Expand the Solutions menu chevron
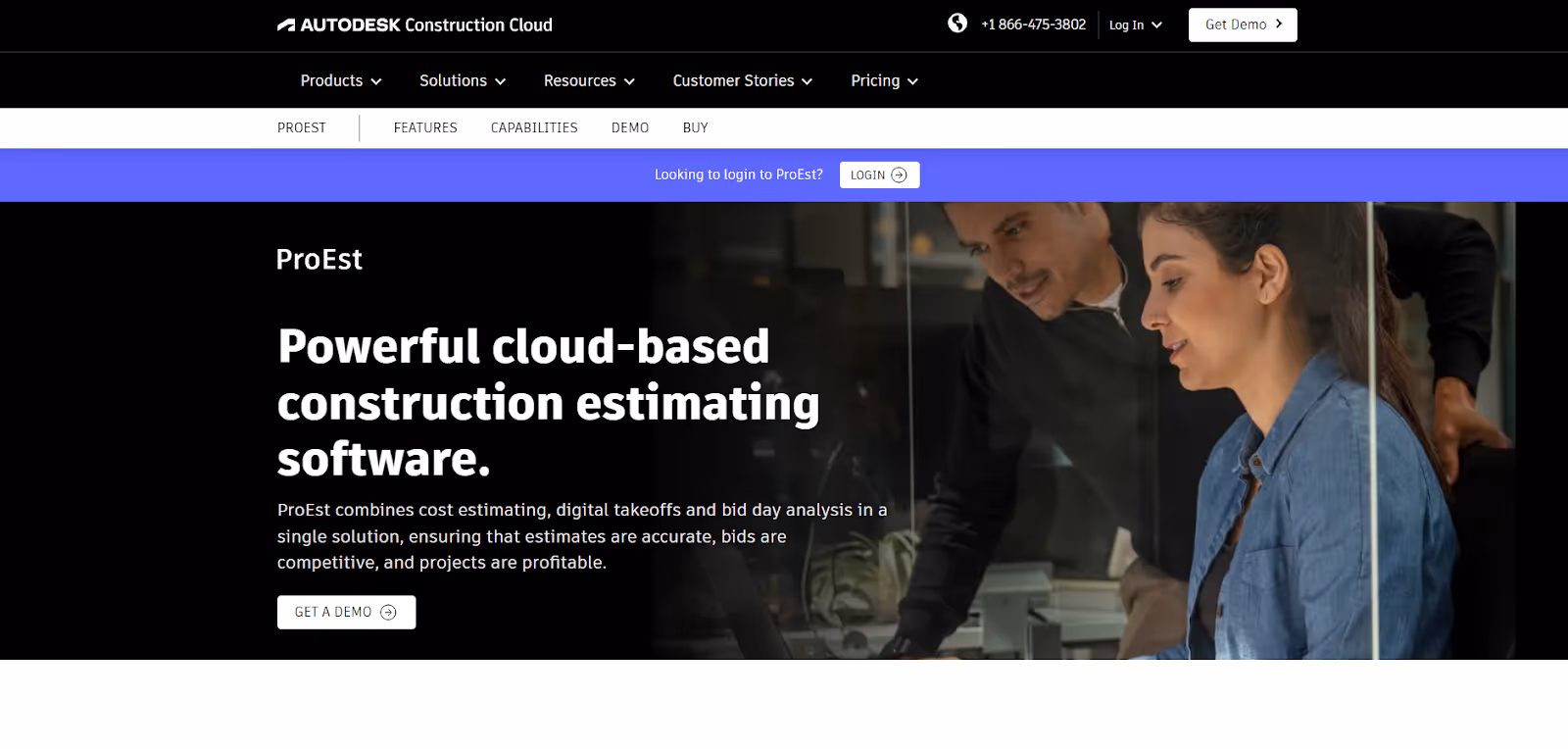 (x=500, y=81)
